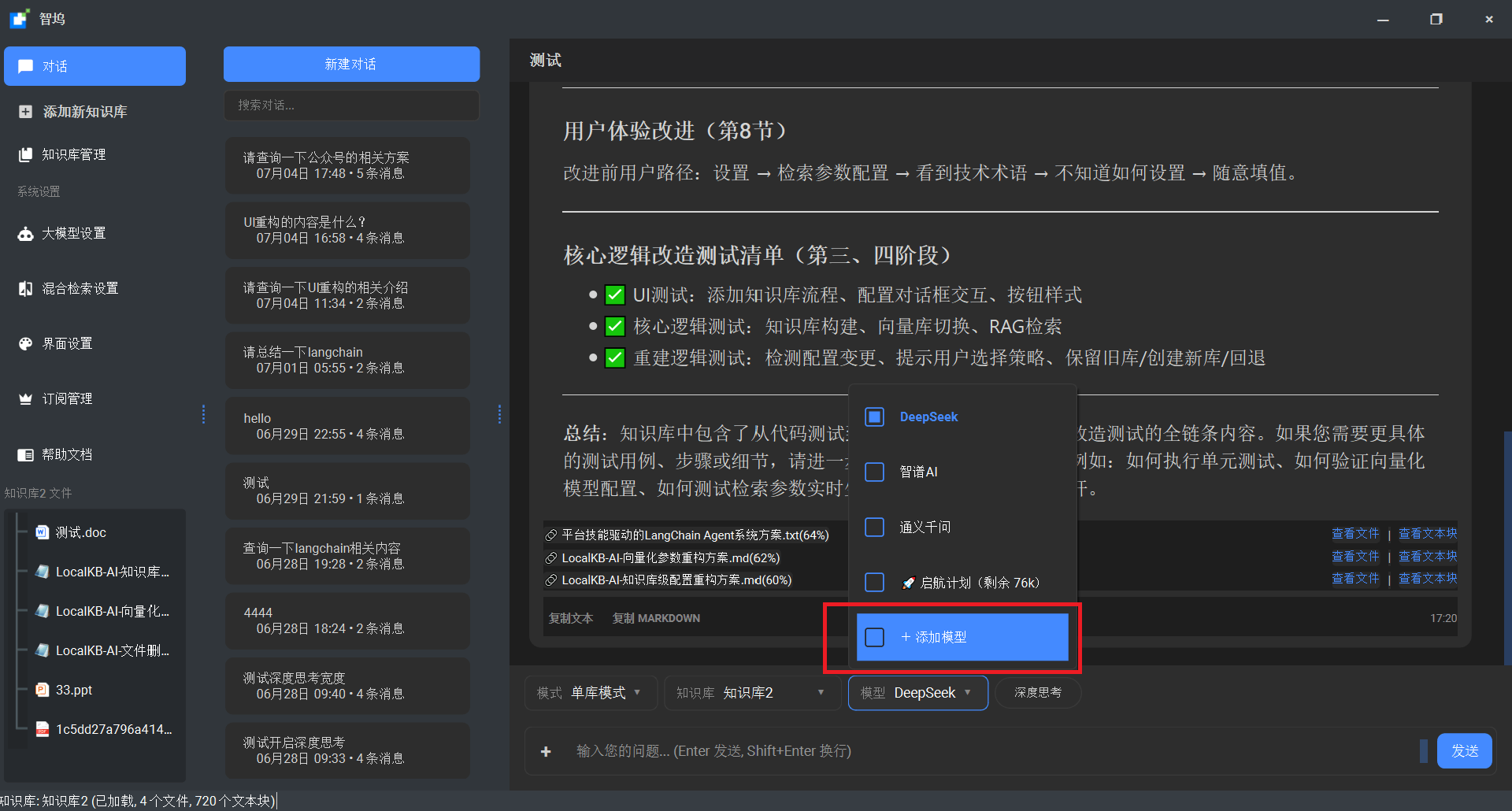The image size is (1512, 811).
Task: Open the 4444 conversation
Action: click(x=347, y=620)
